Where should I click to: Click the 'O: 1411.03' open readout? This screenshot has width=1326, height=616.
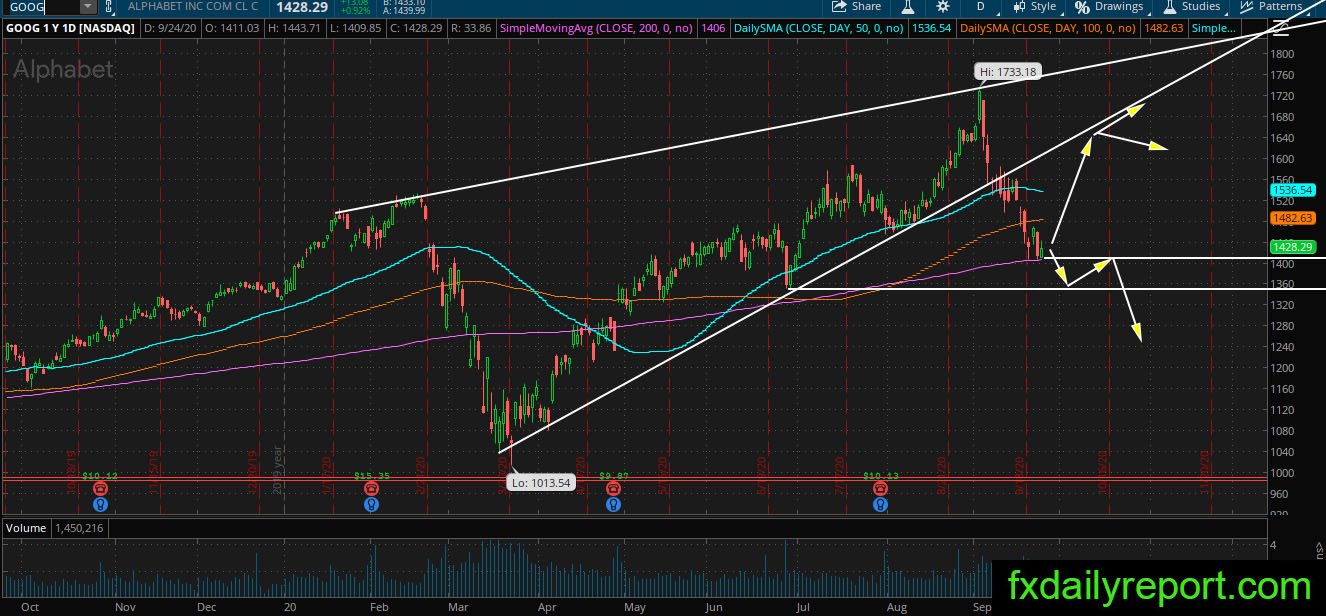232,28
